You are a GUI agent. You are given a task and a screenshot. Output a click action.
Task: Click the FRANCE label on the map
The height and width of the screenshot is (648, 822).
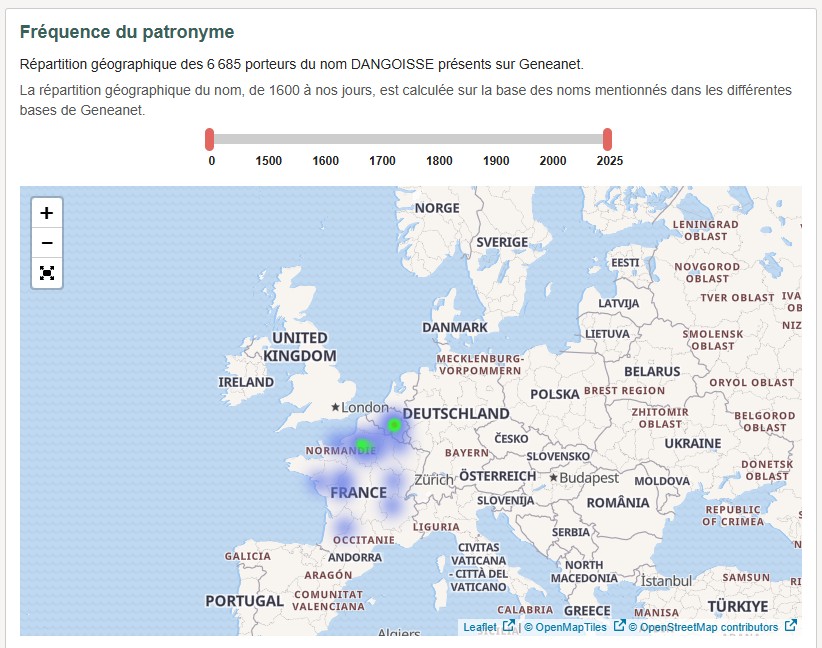(x=359, y=492)
